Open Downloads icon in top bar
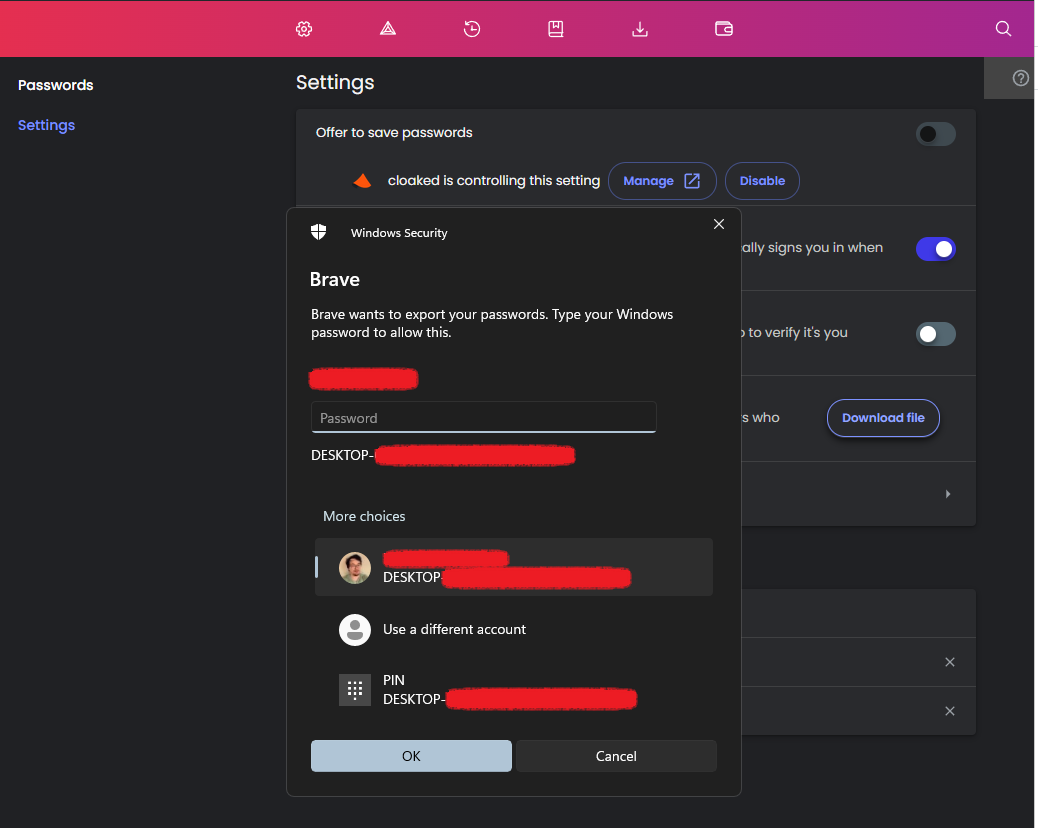 coord(640,29)
